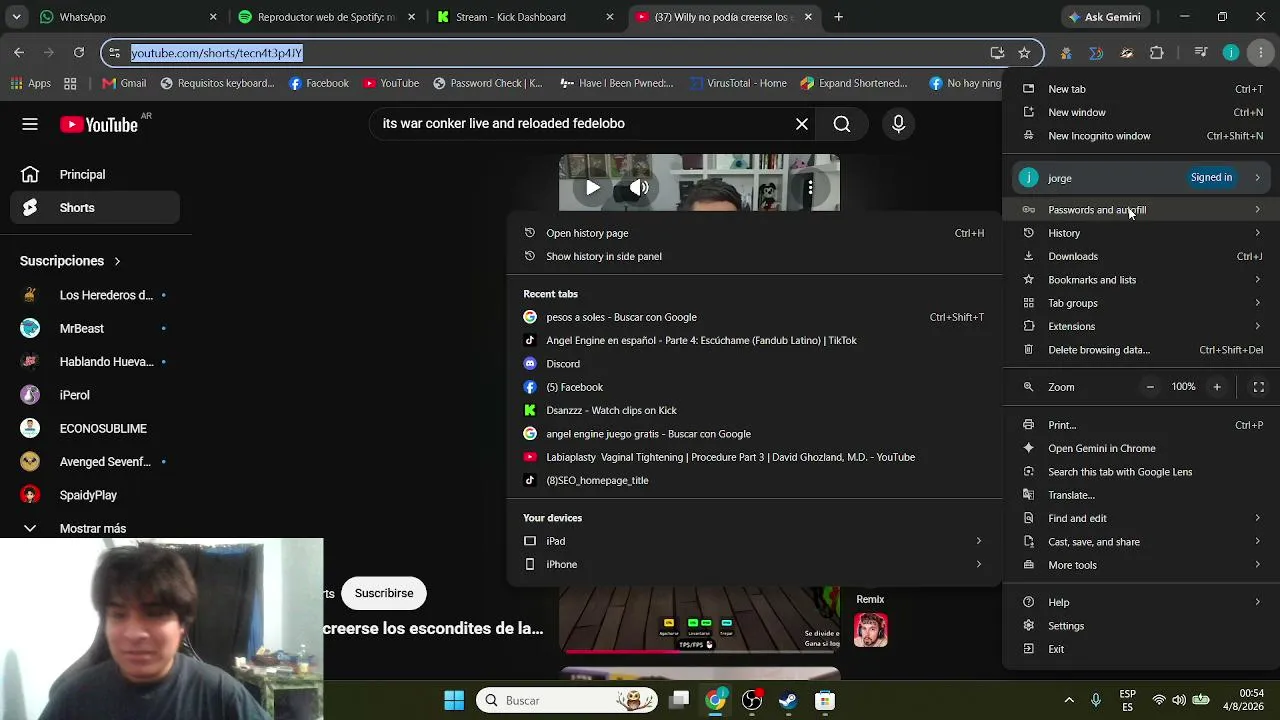Expand the More tools submenu

[1141, 565]
